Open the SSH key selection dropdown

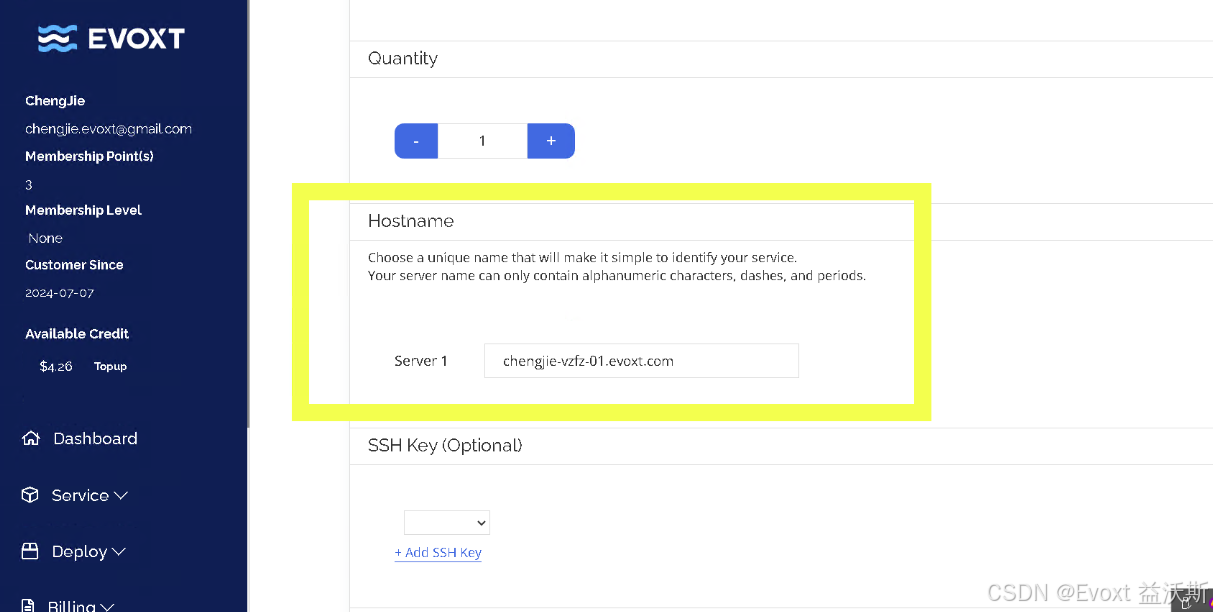(x=446, y=521)
